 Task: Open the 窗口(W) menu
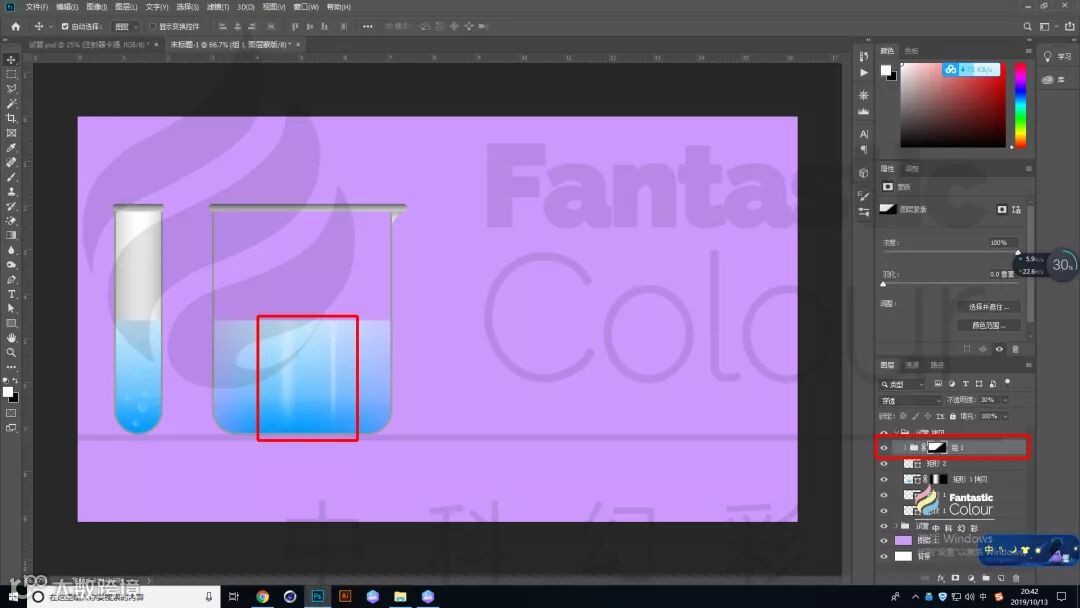pos(306,7)
